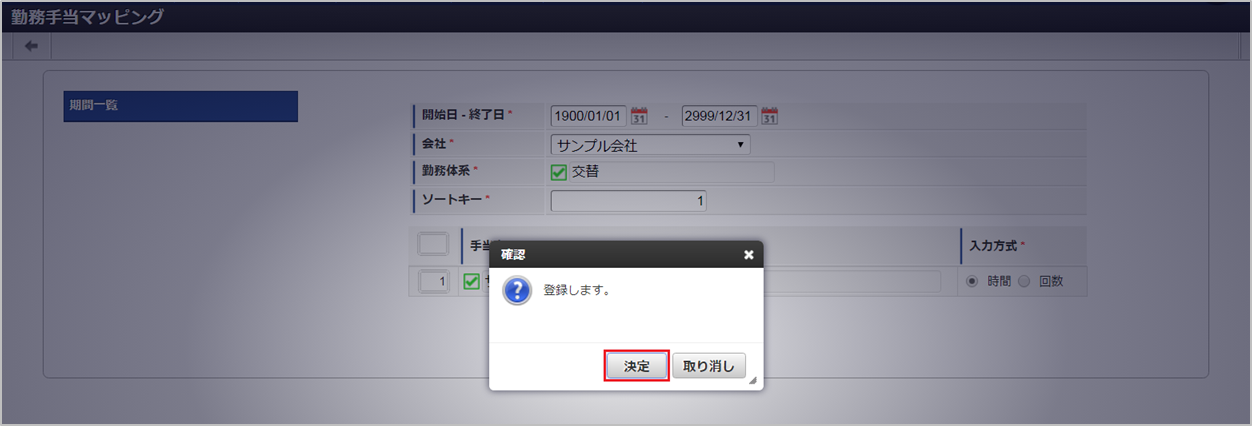Select the 期間一覧 sidebar item
The width and height of the screenshot is (1252, 426).
(180, 106)
